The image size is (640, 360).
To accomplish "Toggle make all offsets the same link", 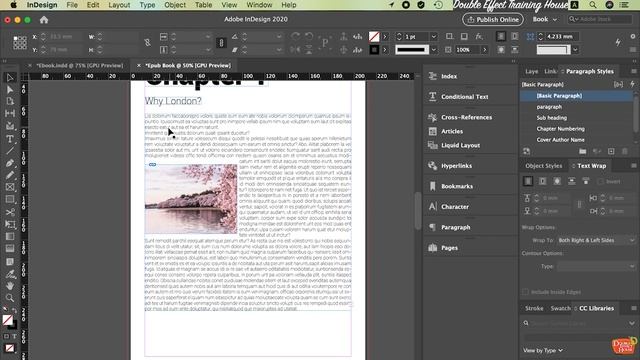I will 579,204.
